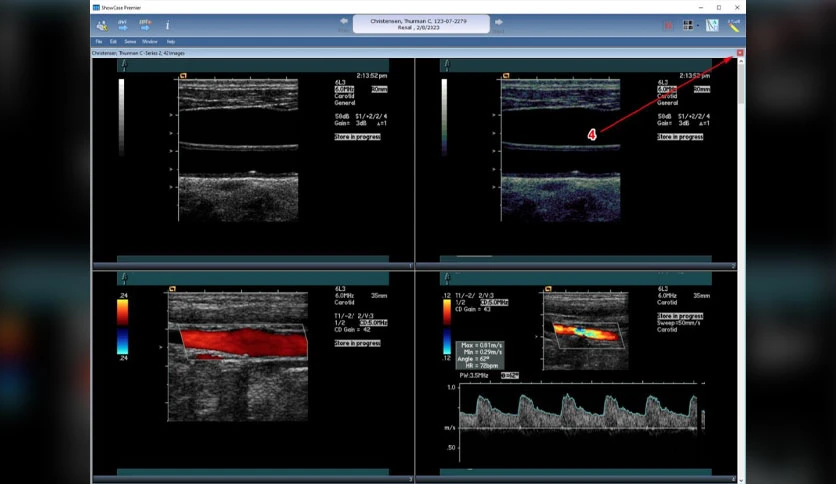
Task: Open the Series menu
Action: pos(130,42)
